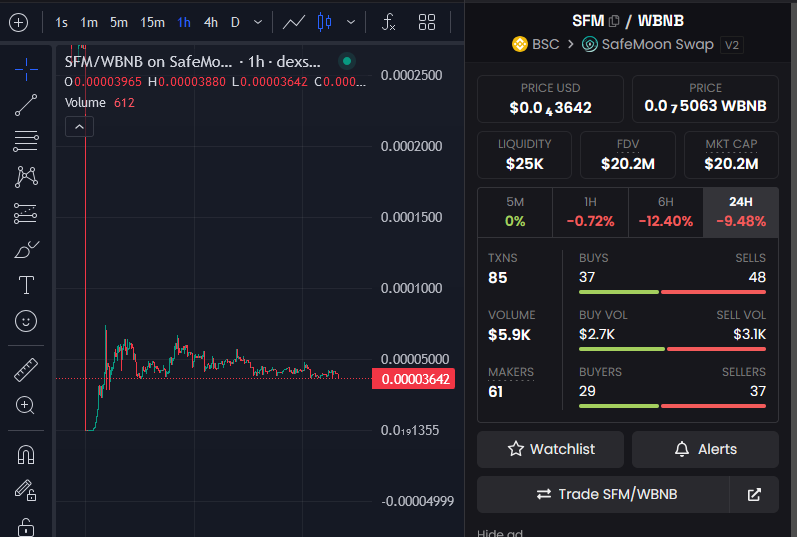Open the forecasting and measurement tools

(x=26, y=213)
